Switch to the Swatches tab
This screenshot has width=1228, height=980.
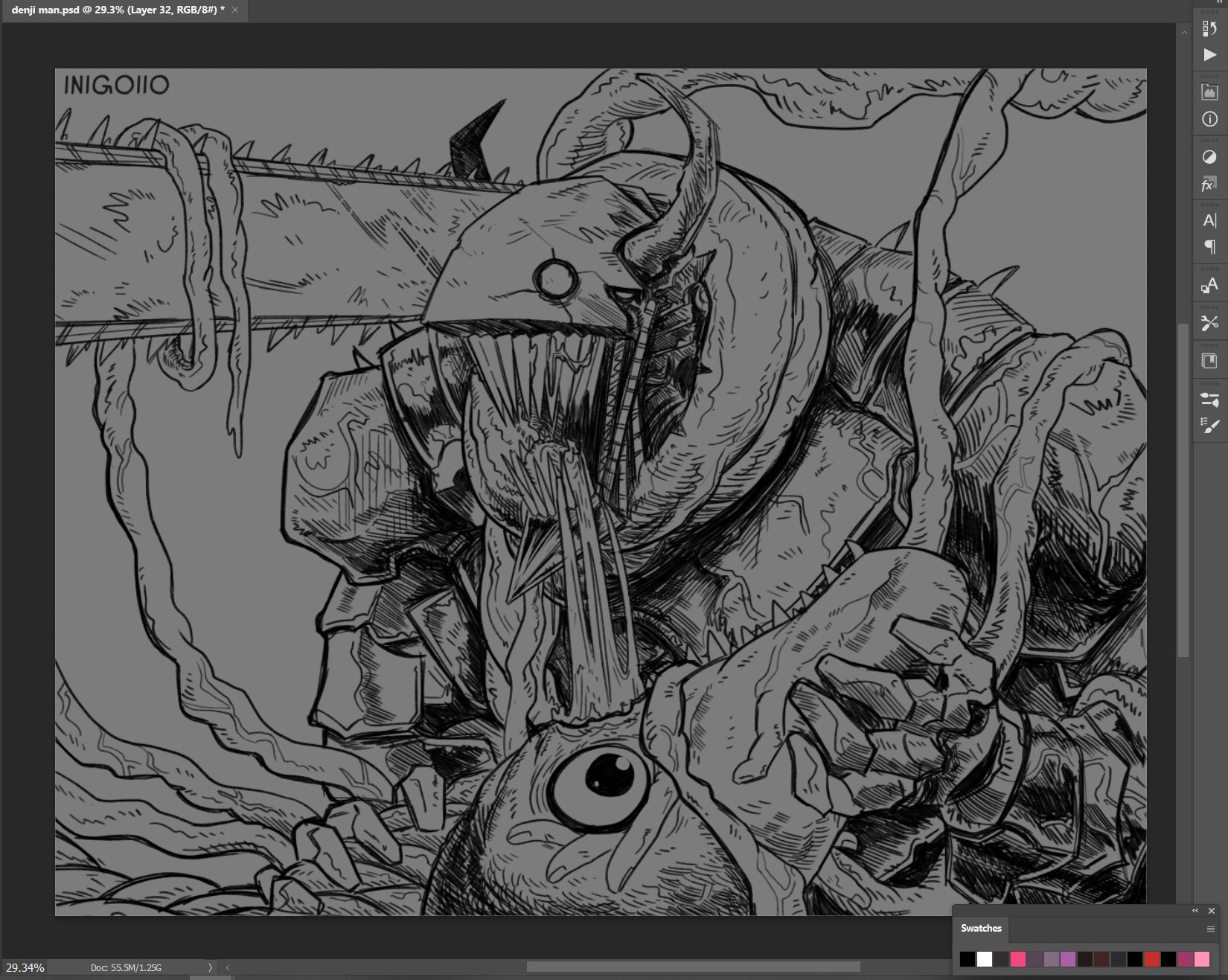pyautogui.click(x=981, y=928)
